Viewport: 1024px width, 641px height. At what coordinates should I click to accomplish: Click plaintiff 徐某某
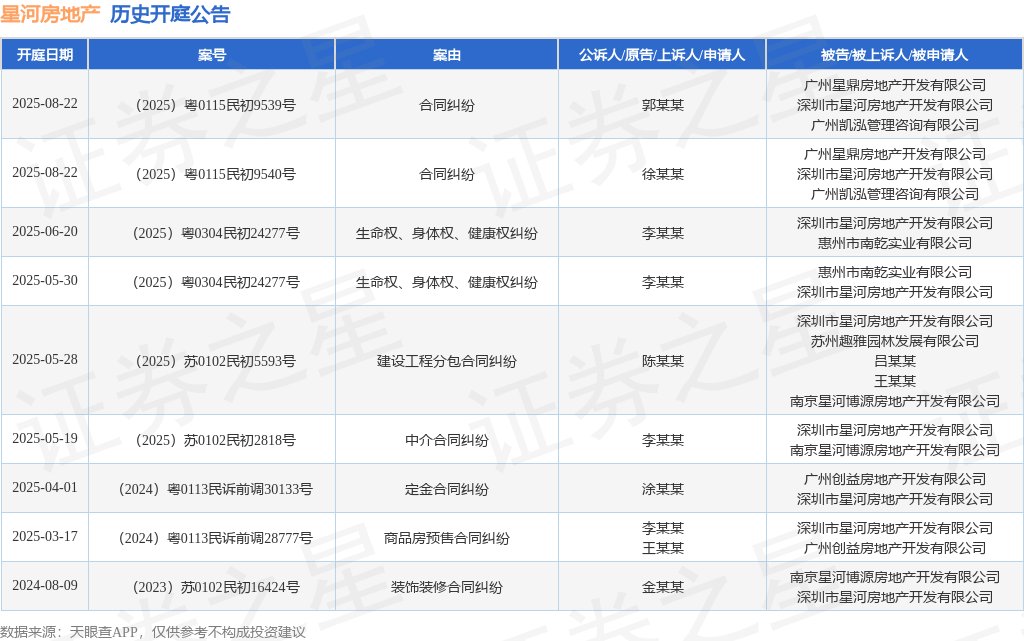tap(662, 174)
